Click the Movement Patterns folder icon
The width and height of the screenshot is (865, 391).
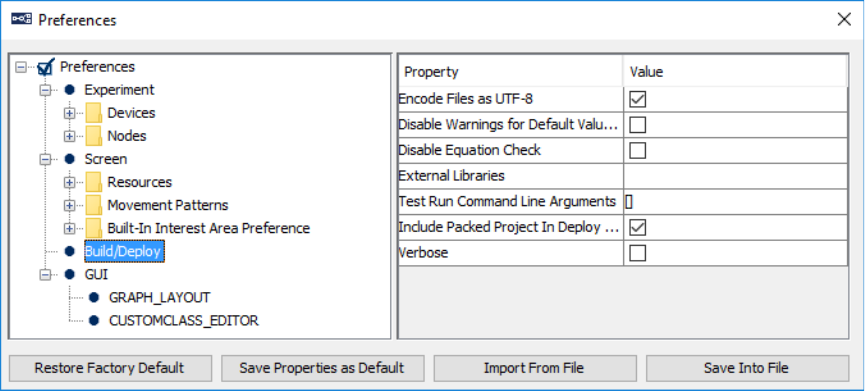(94, 205)
